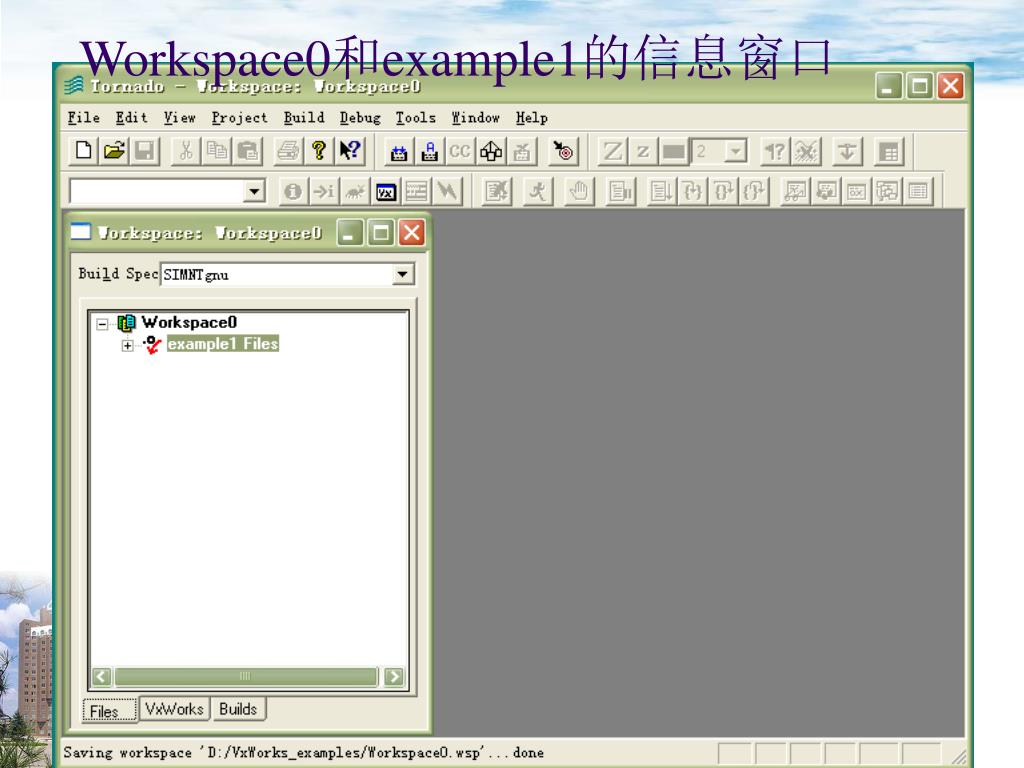Screen dimensions: 1024x768
Task: Click the memory window icon, last debug button
Action: 918,191
